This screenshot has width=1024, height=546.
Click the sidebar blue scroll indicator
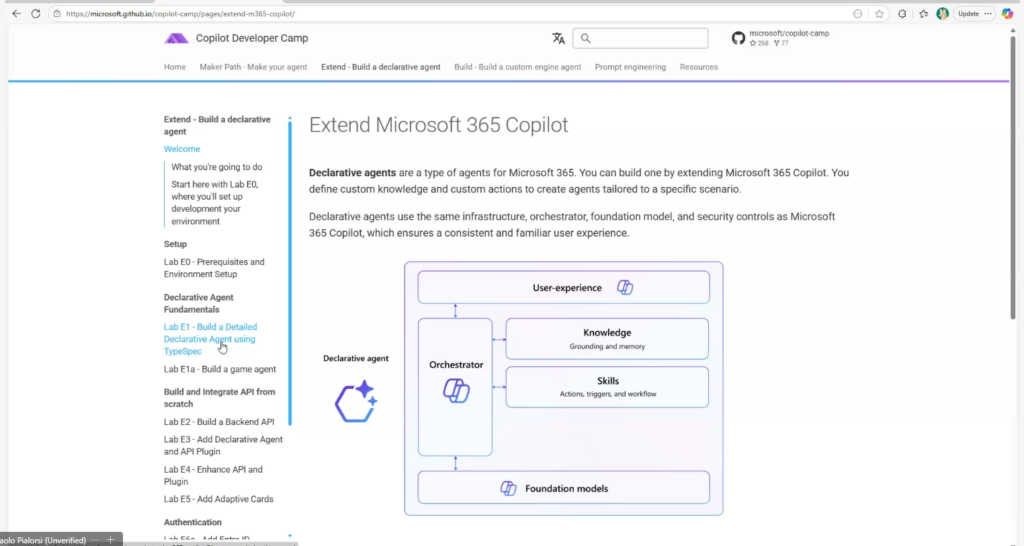click(x=290, y=273)
